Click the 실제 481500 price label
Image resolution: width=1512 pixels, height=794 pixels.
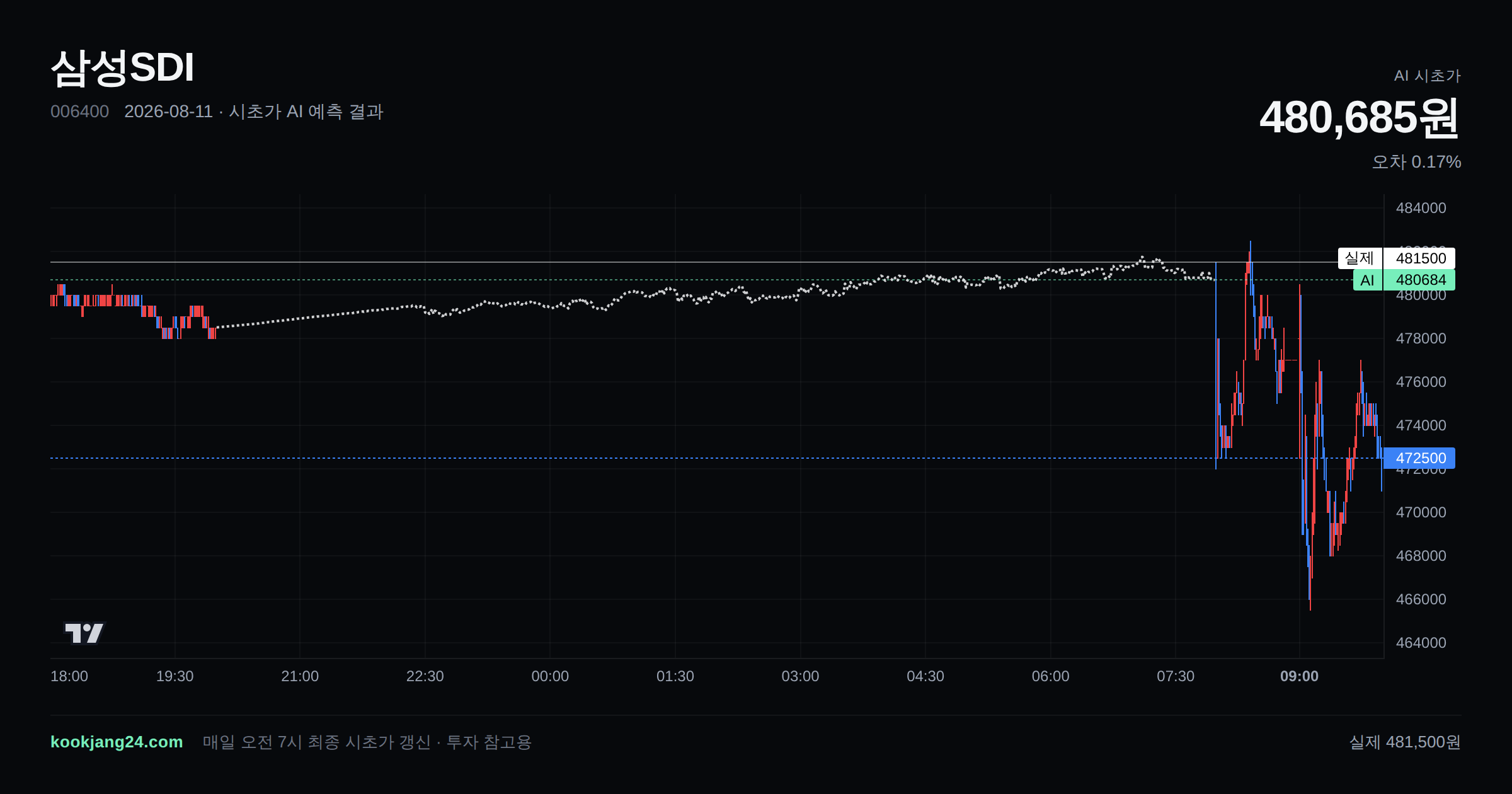click(x=1396, y=258)
